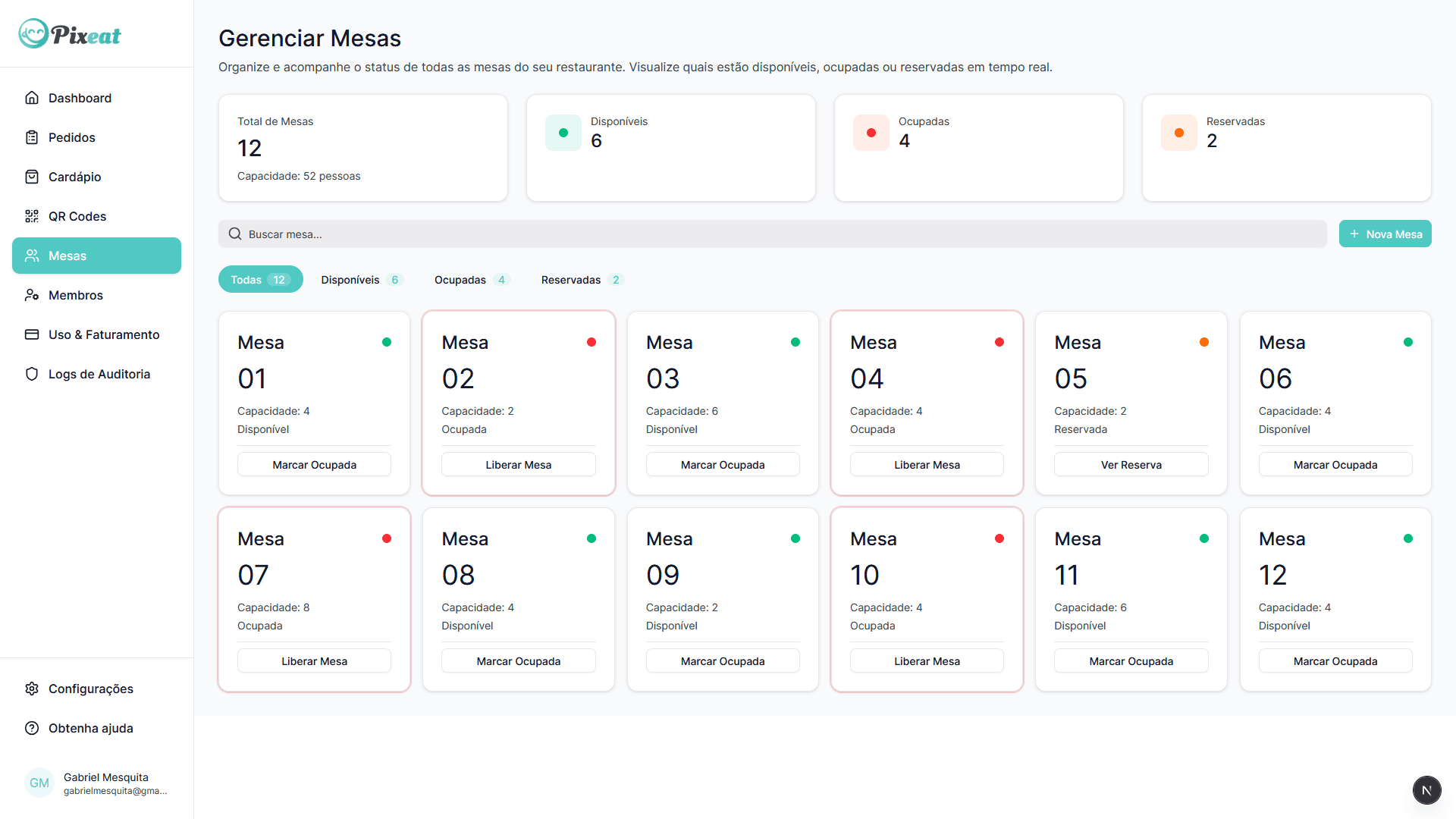Click the Pedidos clipboard icon

32,137
